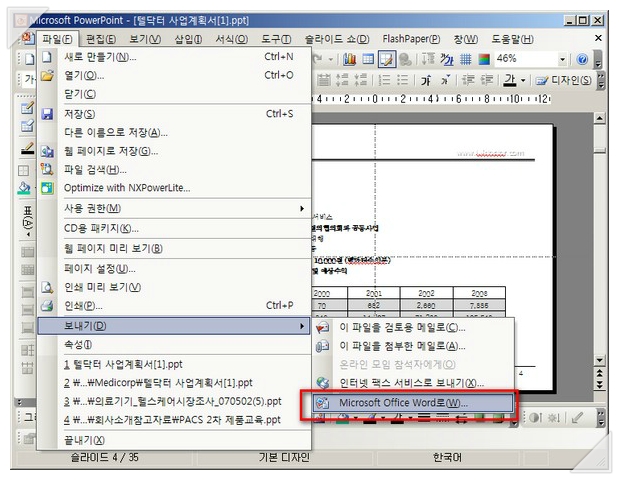Choose Print (인쇄) in File menu
The width and height of the screenshot is (619, 480).
[x=174, y=306]
